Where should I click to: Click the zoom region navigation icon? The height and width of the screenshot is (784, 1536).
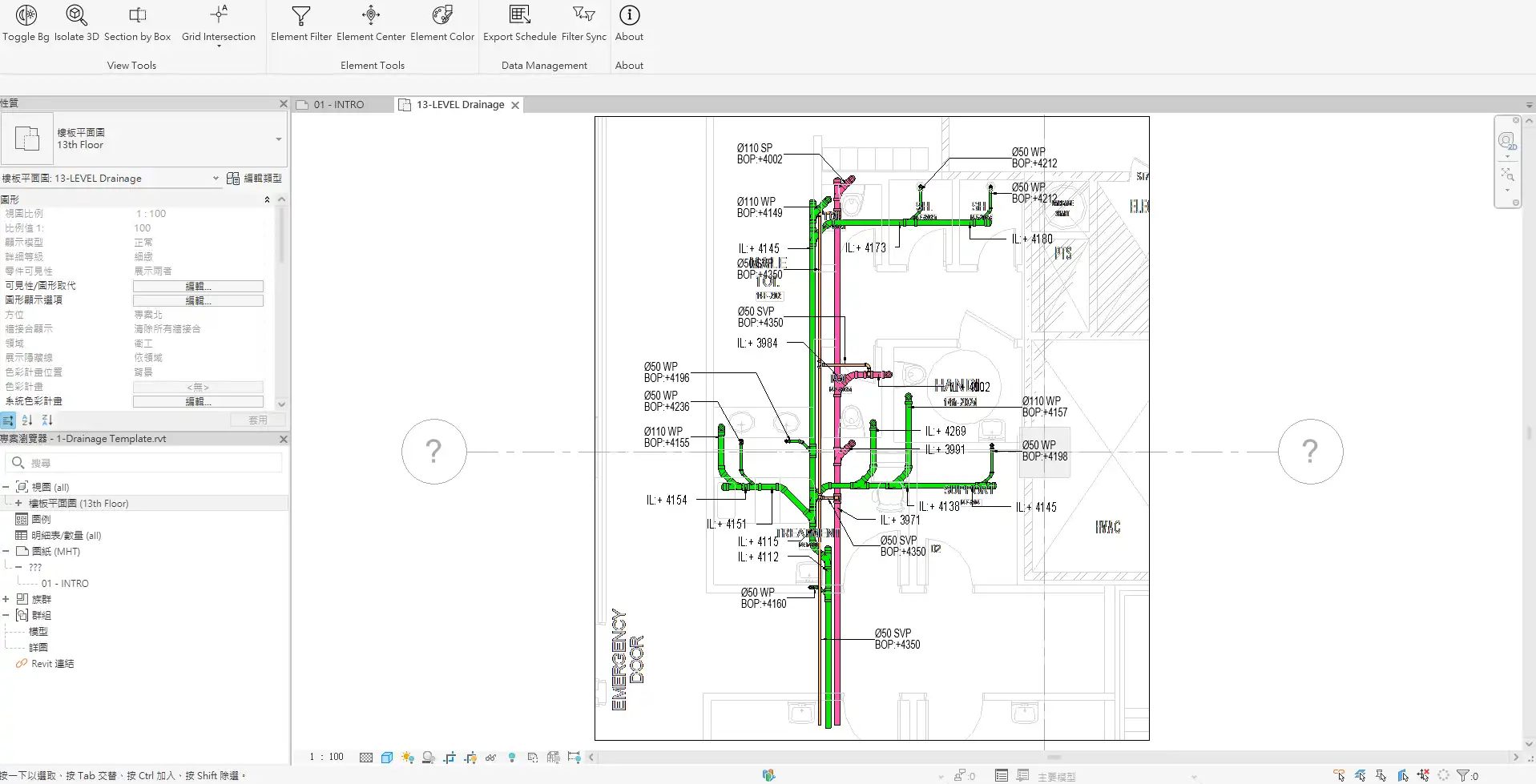(x=1507, y=175)
